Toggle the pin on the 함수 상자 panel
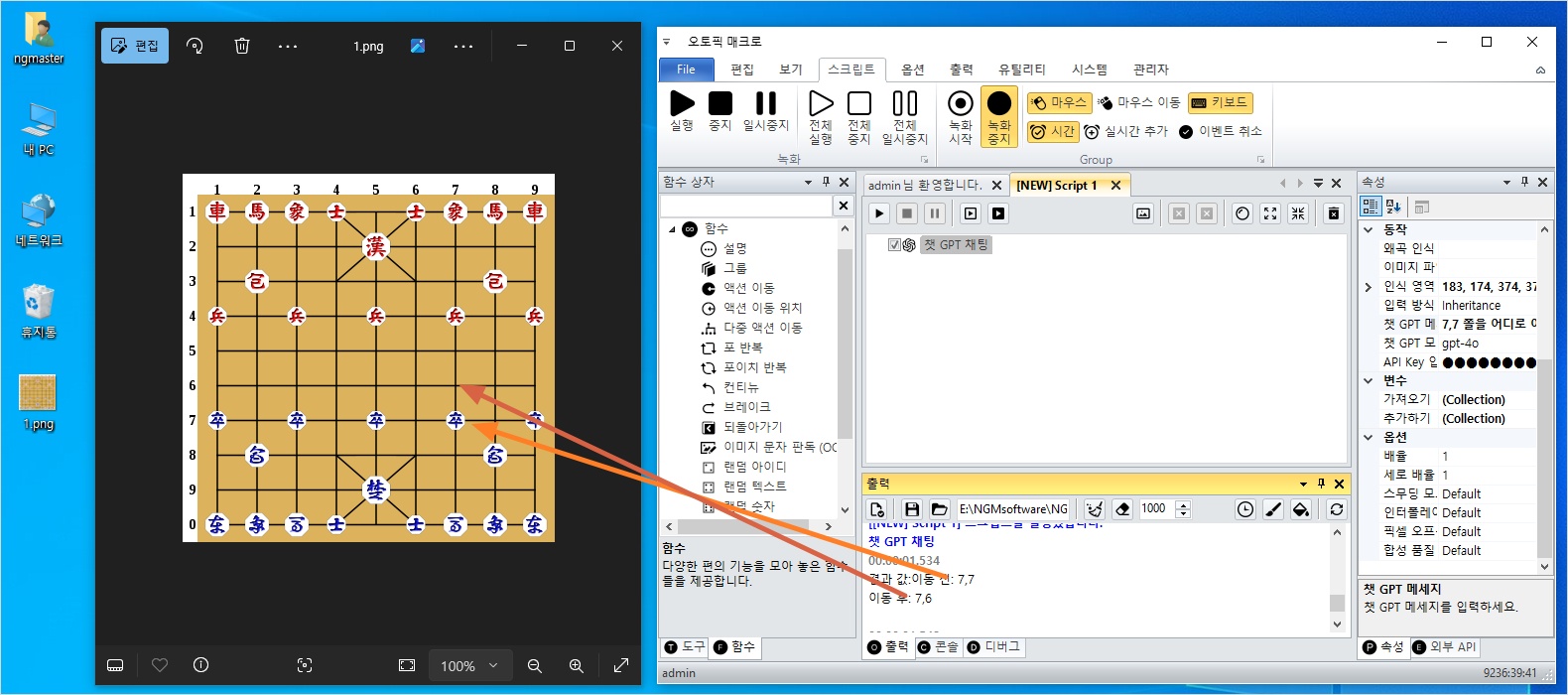The image size is (1568, 695). [826, 182]
